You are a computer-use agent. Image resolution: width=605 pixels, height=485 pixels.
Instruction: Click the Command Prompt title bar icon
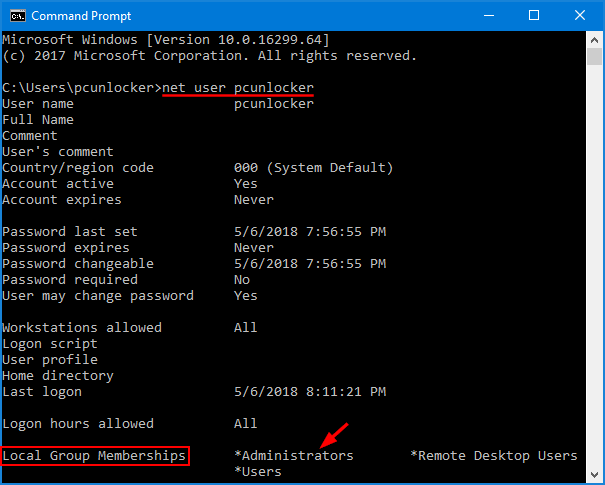click(15, 16)
